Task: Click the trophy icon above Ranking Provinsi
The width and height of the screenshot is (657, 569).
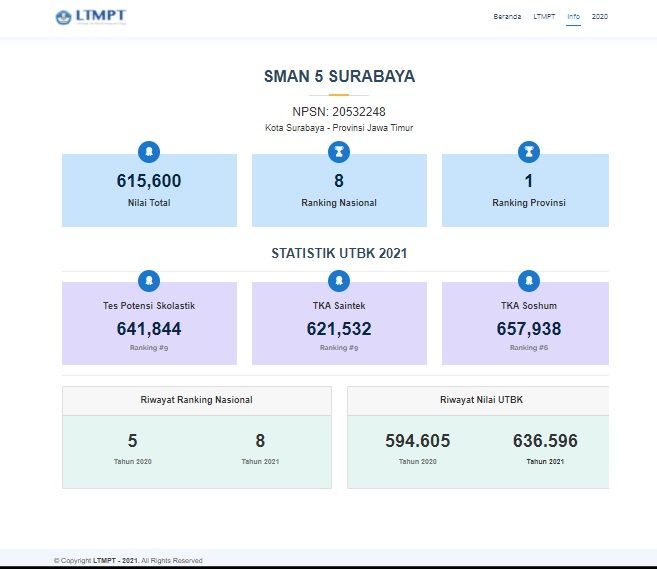Action: coord(529,152)
